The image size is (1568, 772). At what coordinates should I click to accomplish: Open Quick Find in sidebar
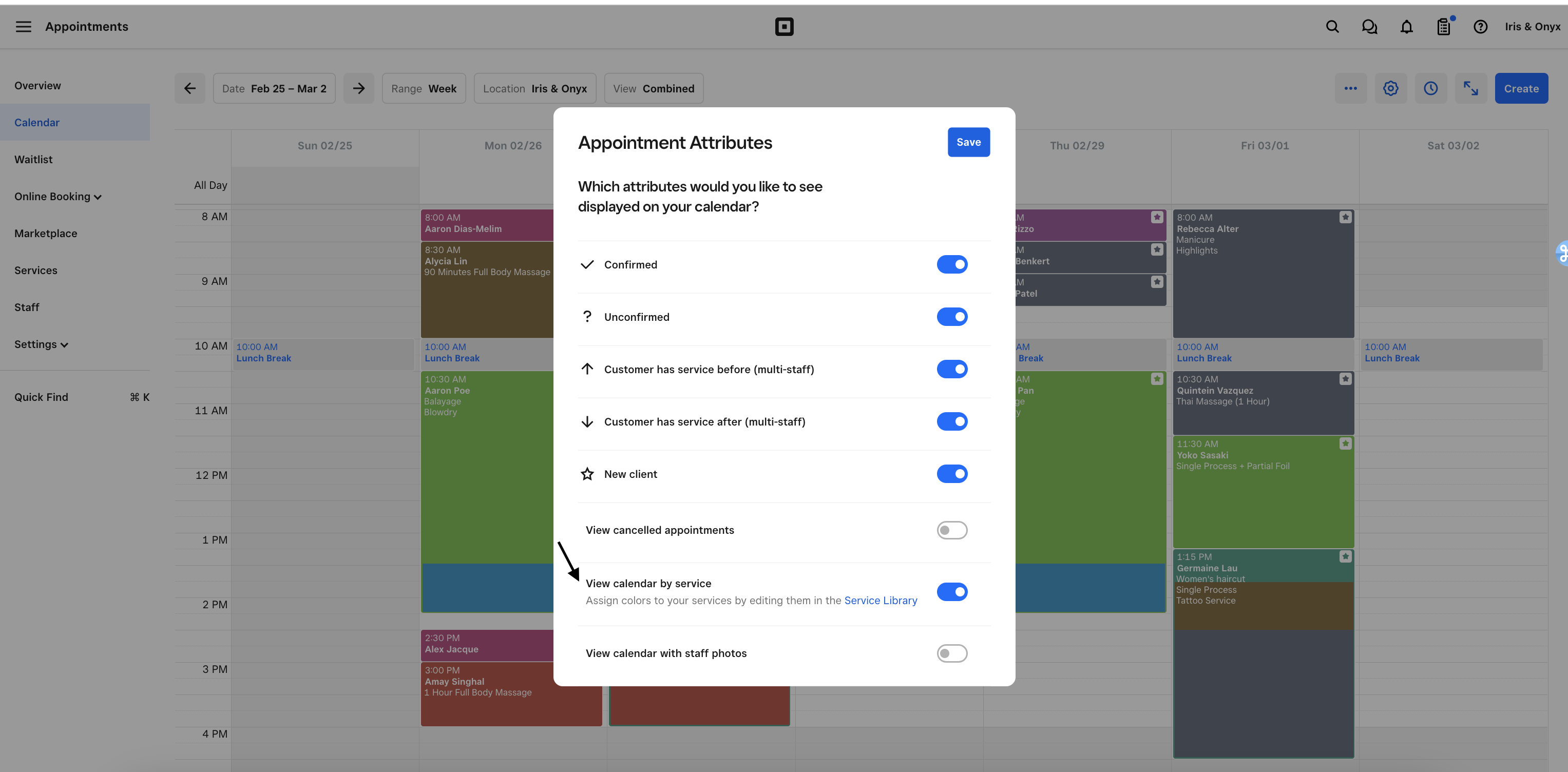(82, 397)
